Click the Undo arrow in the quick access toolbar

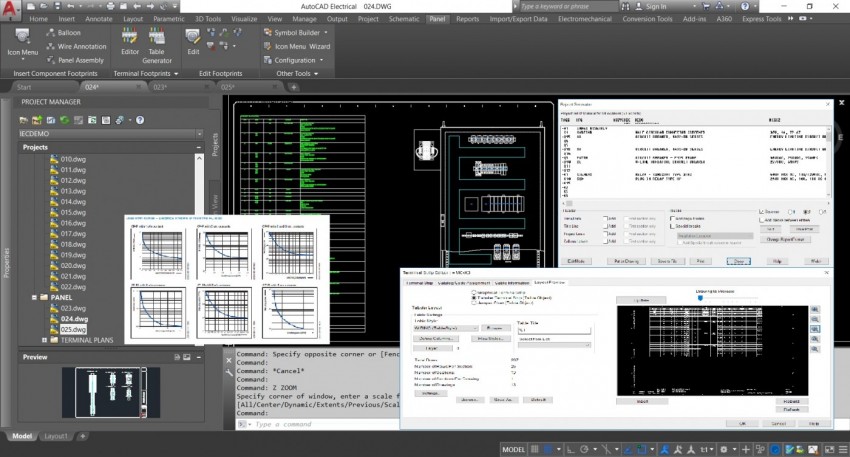[70, 7]
